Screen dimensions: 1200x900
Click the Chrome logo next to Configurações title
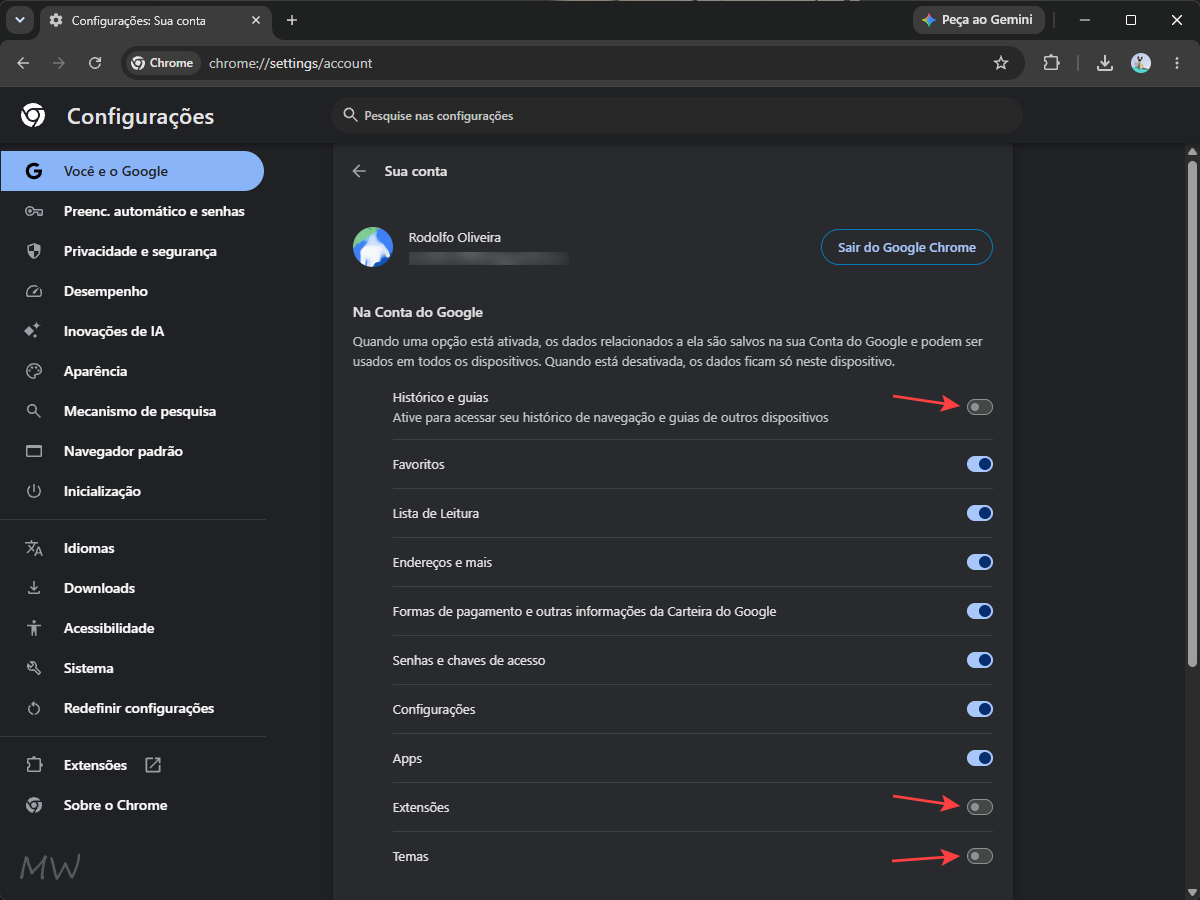[33, 116]
